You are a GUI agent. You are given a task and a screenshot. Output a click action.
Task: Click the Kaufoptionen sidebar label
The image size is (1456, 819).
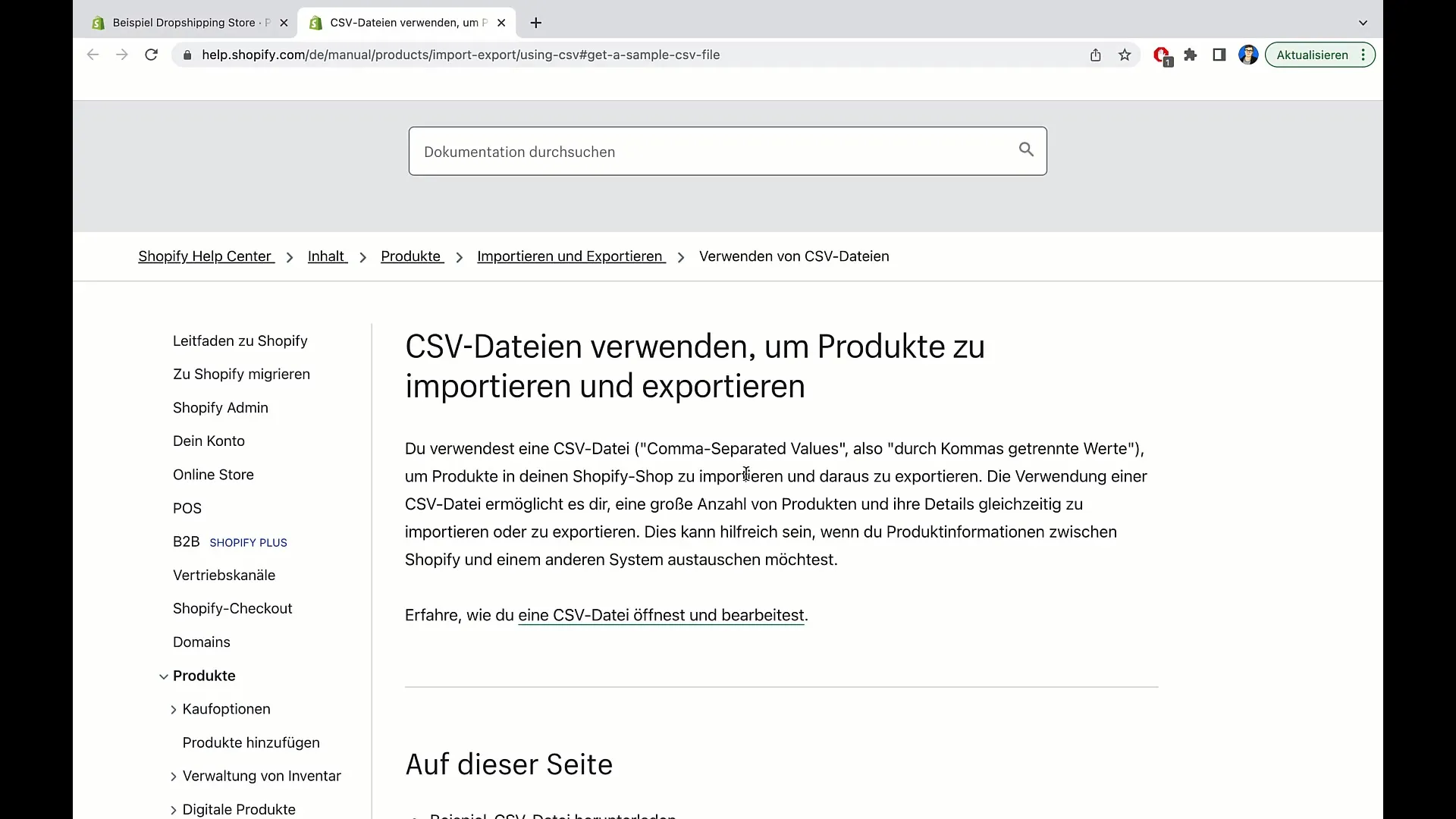[x=226, y=709]
